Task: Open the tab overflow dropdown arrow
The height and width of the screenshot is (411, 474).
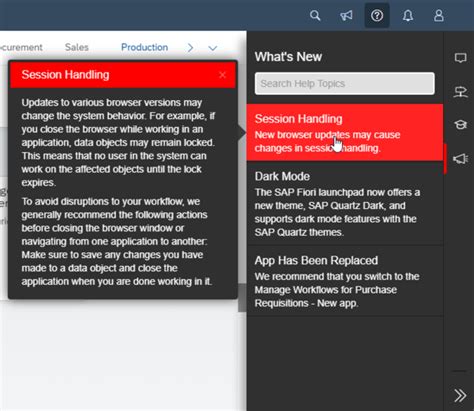Action: point(213,48)
